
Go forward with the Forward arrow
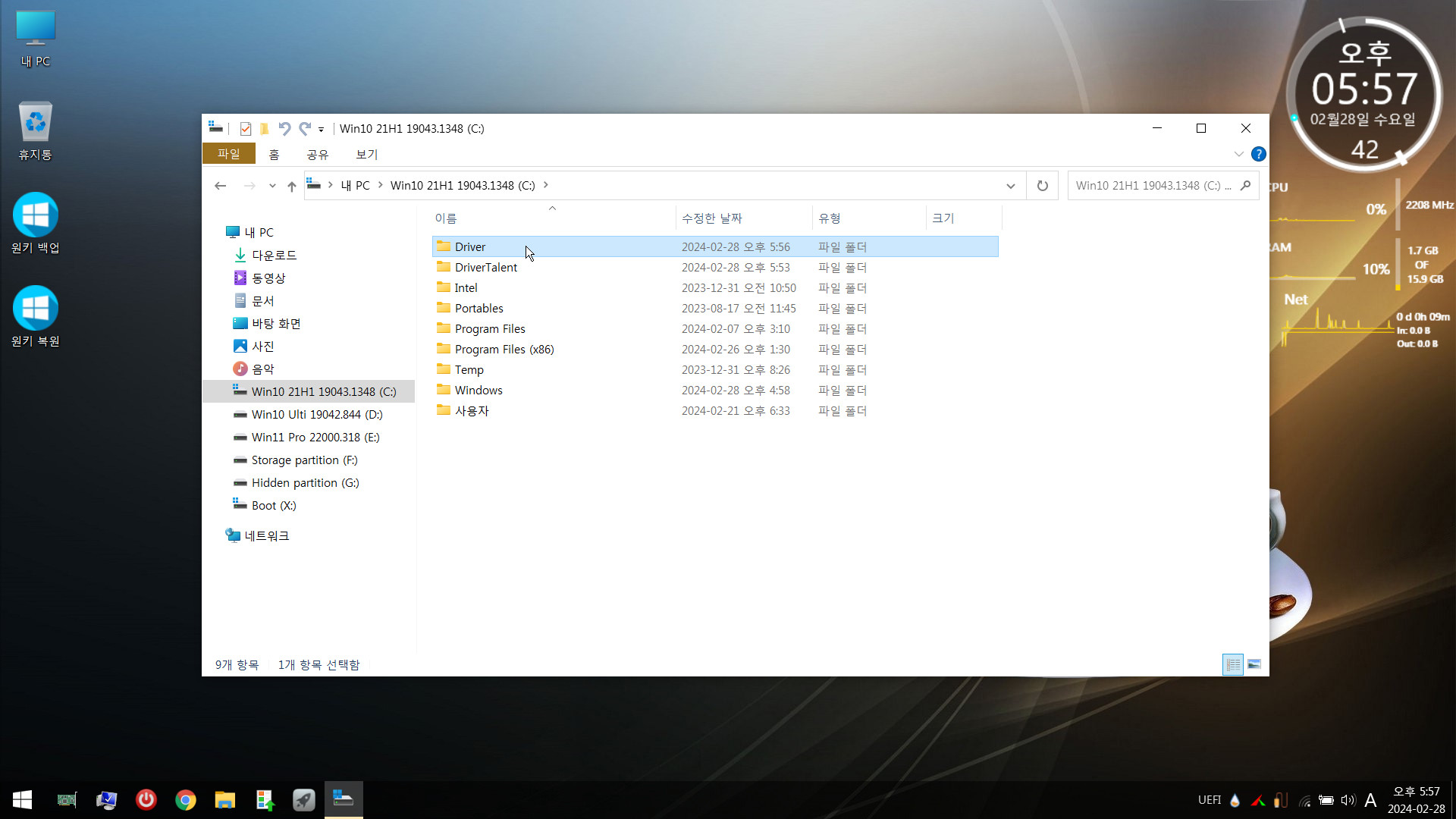click(249, 186)
